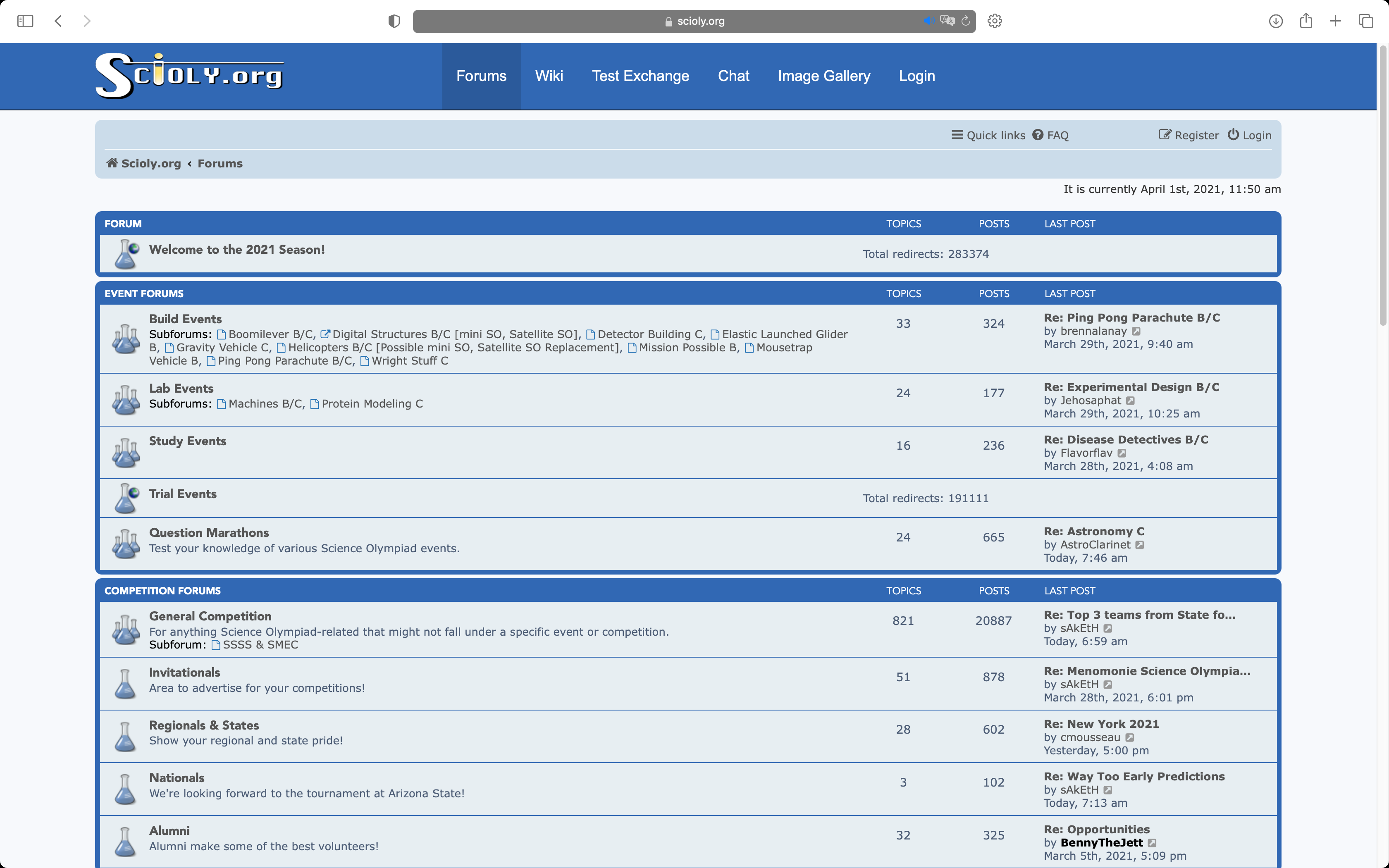This screenshot has width=1389, height=868.
Task: Click the privacy shield icon
Action: [x=394, y=21]
